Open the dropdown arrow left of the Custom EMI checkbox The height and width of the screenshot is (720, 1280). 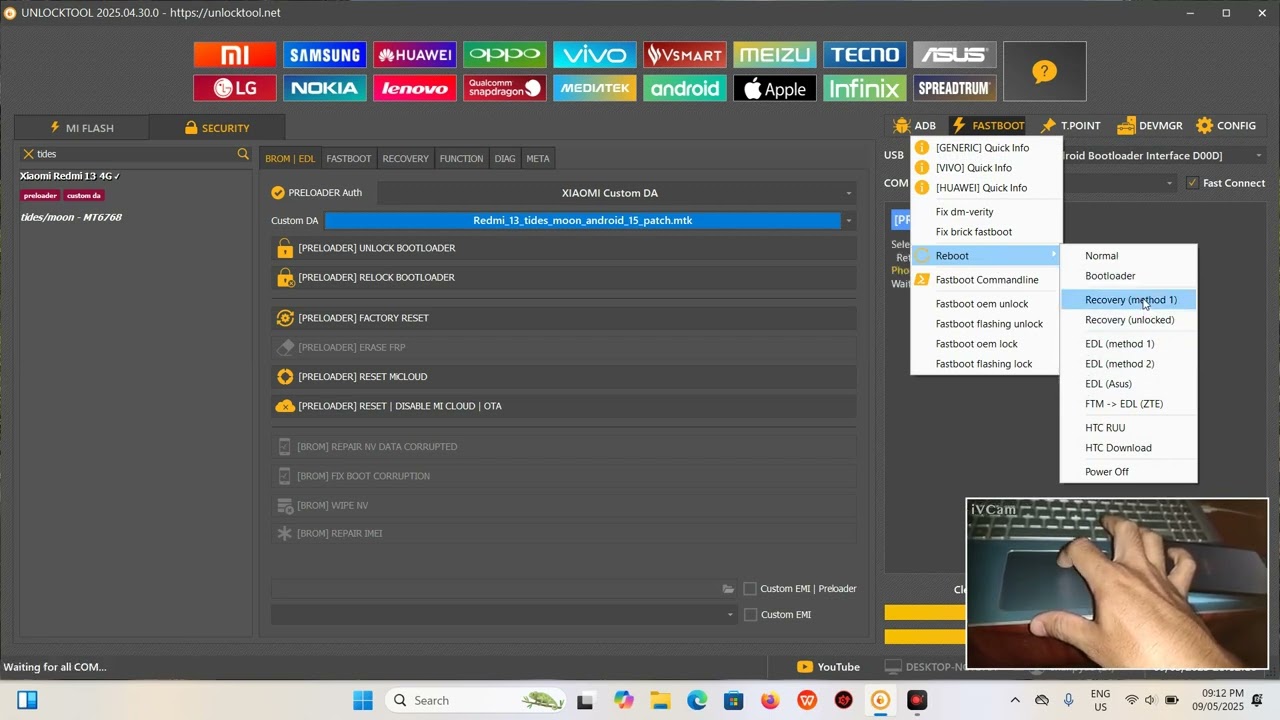pos(730,615)
